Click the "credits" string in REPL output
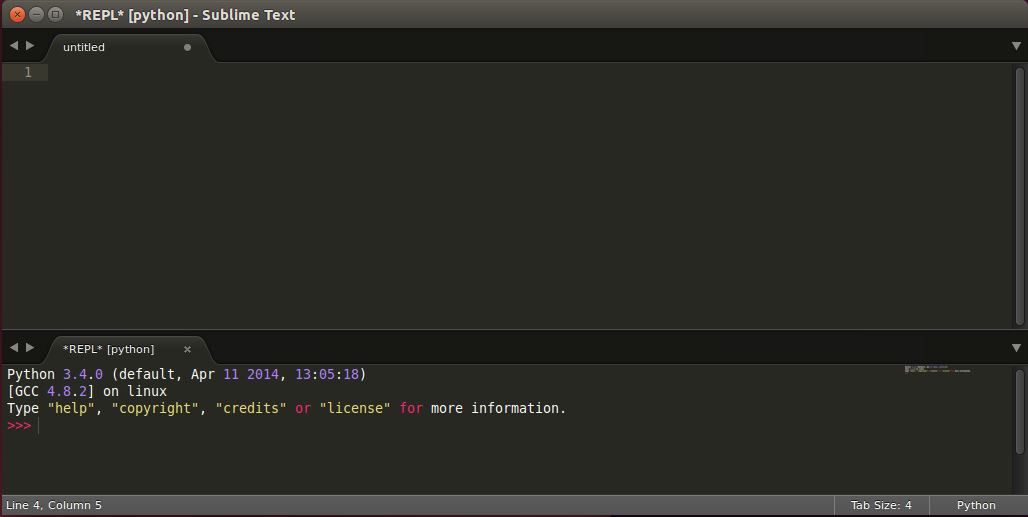This screenshot has width=1028, height=517. pos(251,408)
